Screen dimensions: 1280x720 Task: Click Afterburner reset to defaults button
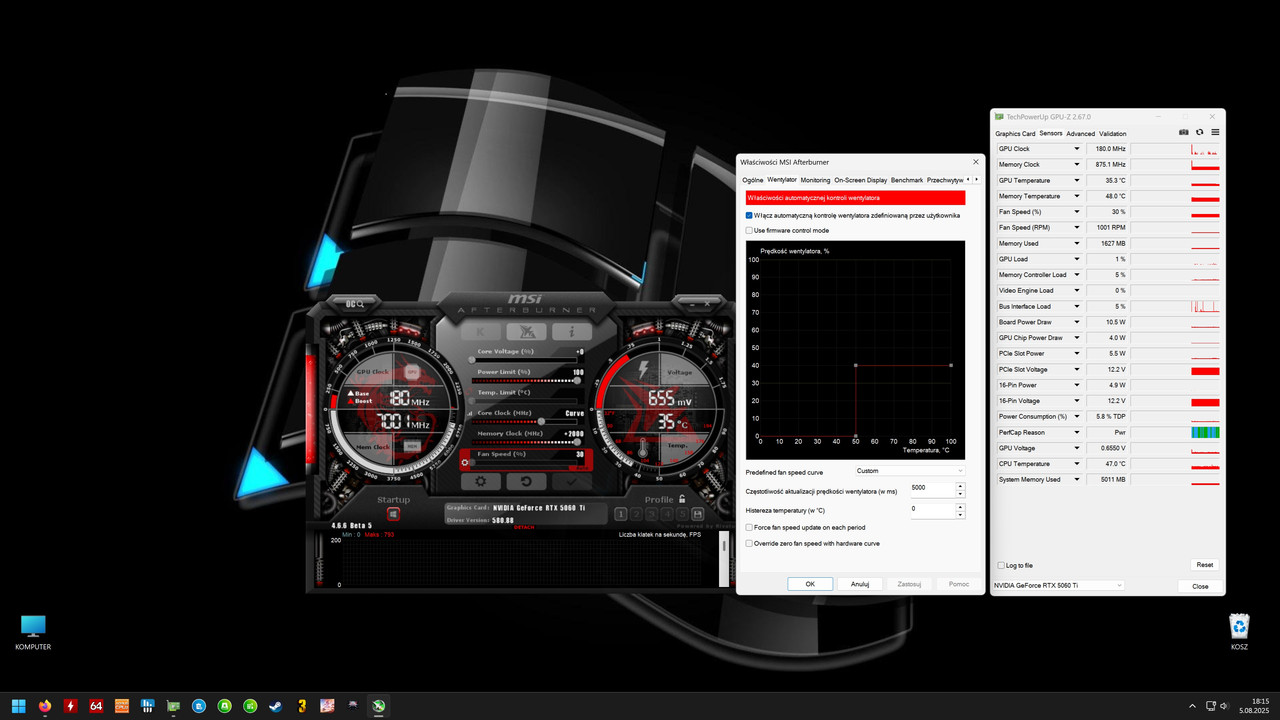pos(526,481)
